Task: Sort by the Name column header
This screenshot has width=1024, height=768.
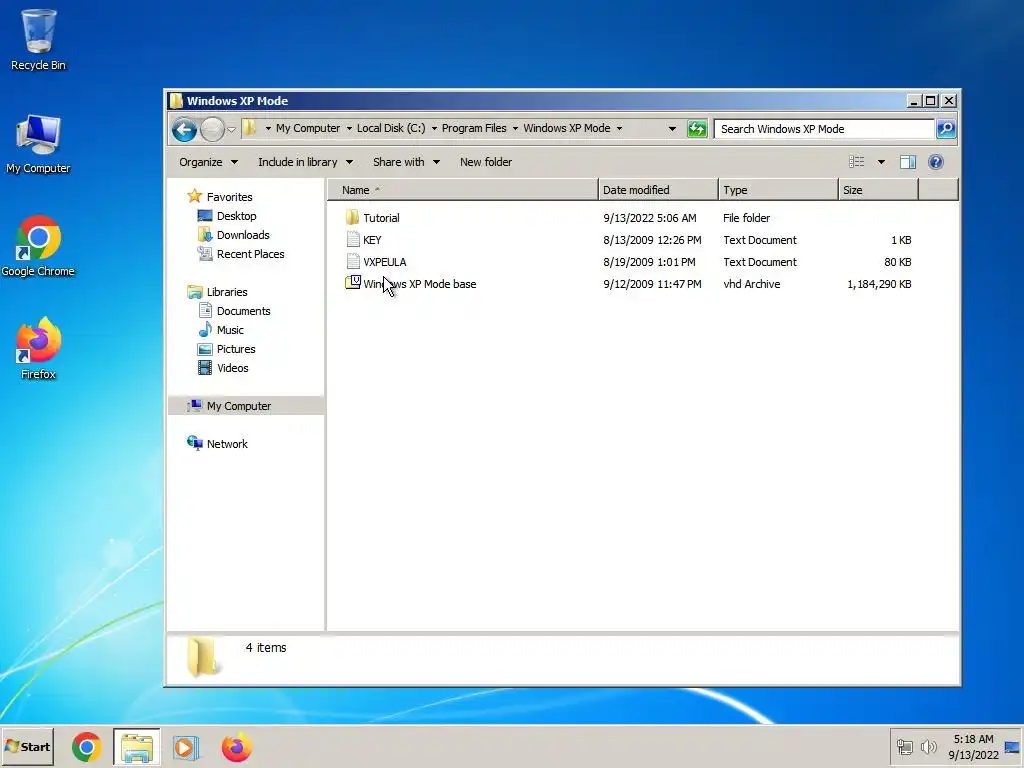Action: click(462, 190)
